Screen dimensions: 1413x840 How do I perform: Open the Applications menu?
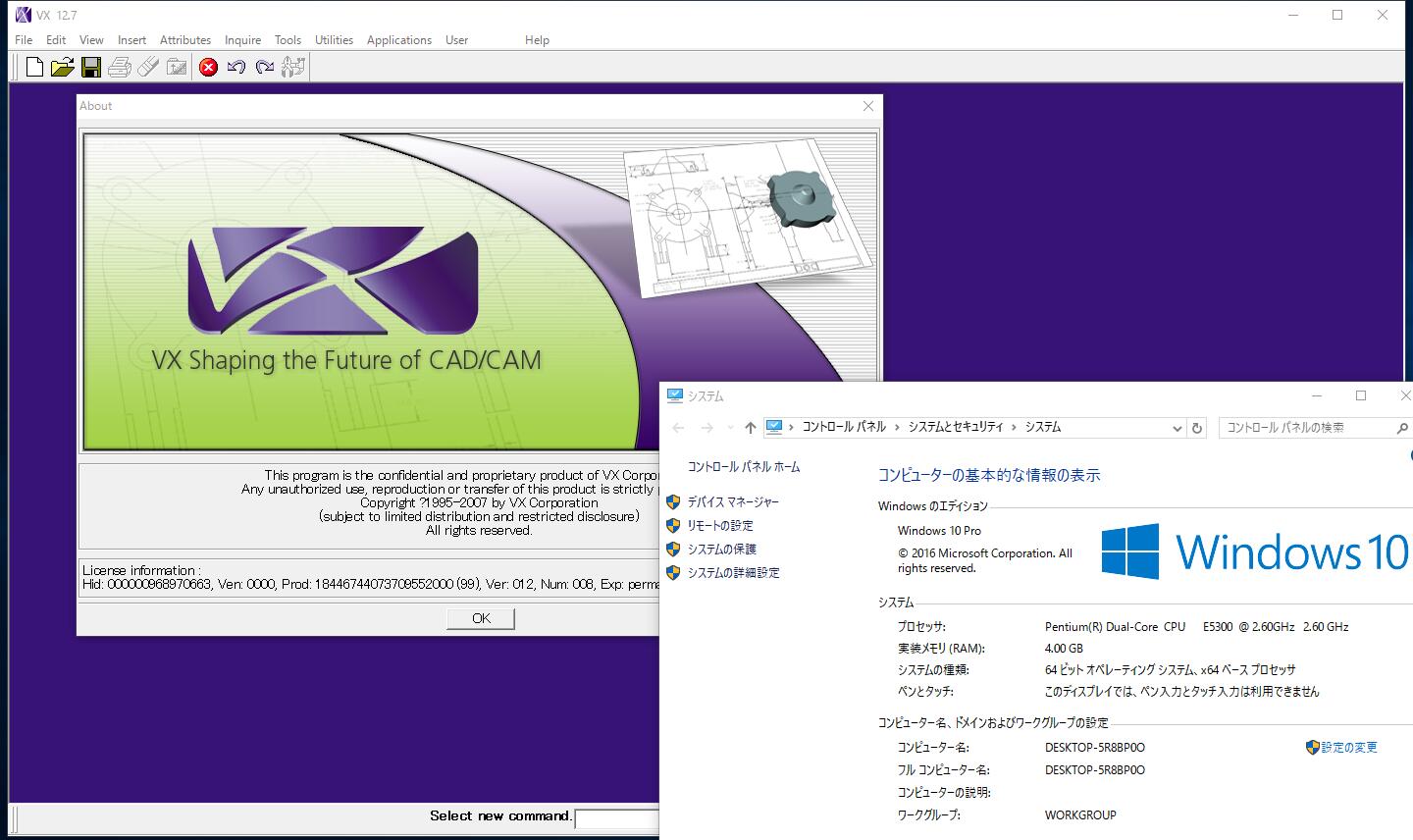(398, 40)
